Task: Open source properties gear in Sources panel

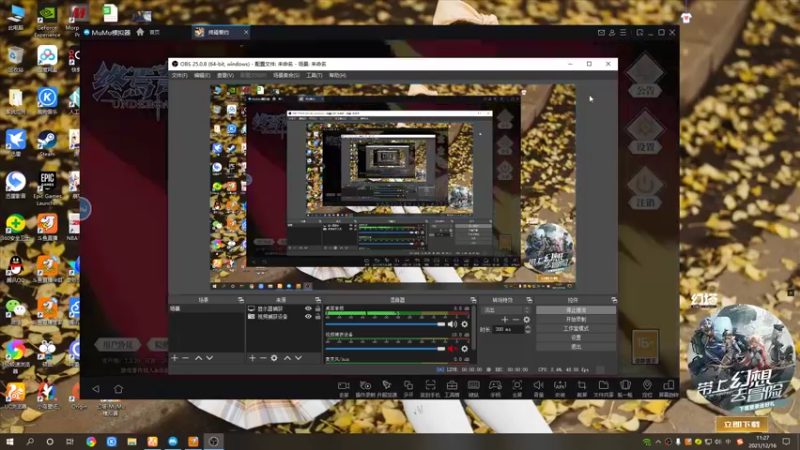Action: tap(274, 358)
